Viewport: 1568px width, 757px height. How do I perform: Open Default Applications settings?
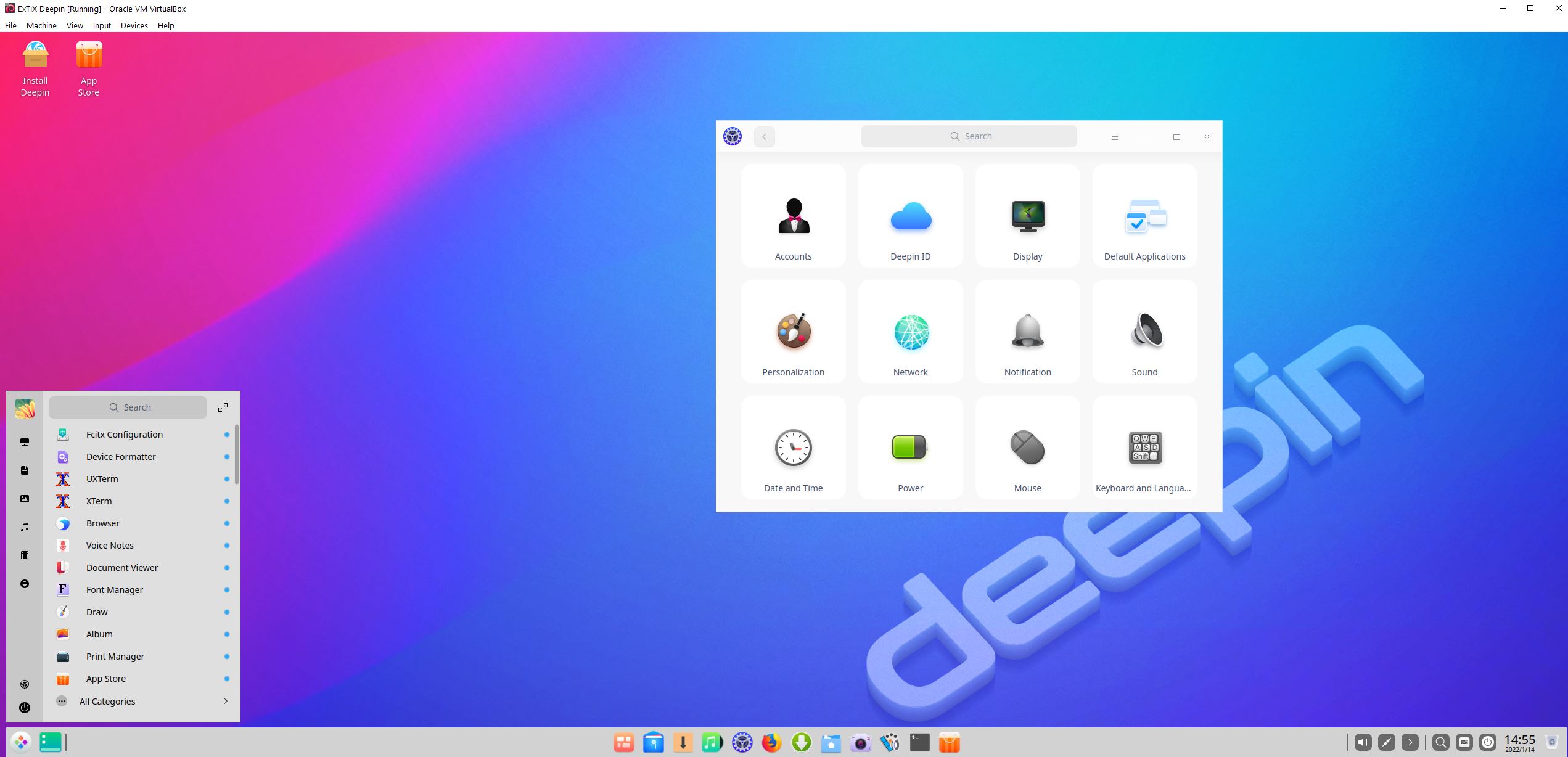(1144, 216)
